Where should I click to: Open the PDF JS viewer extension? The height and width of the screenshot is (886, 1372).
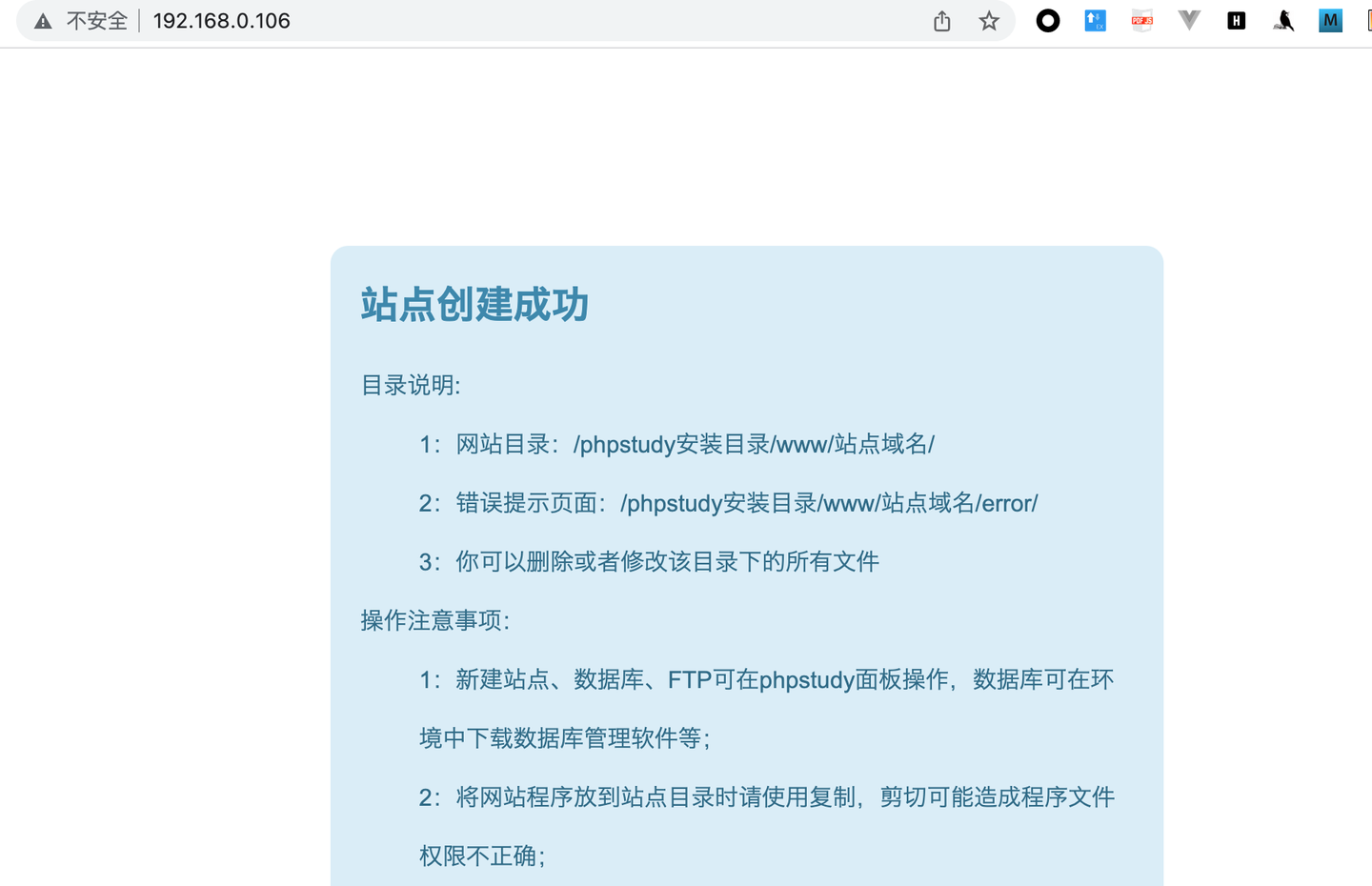tap(1141, 20)
